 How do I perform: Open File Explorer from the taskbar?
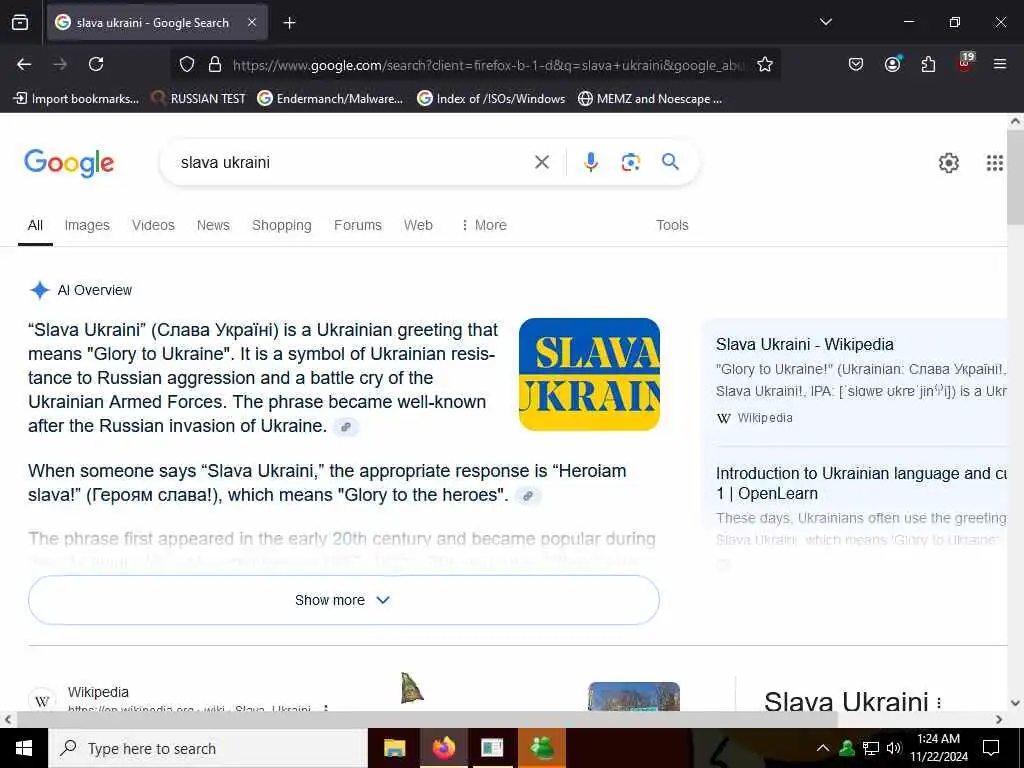394,748
